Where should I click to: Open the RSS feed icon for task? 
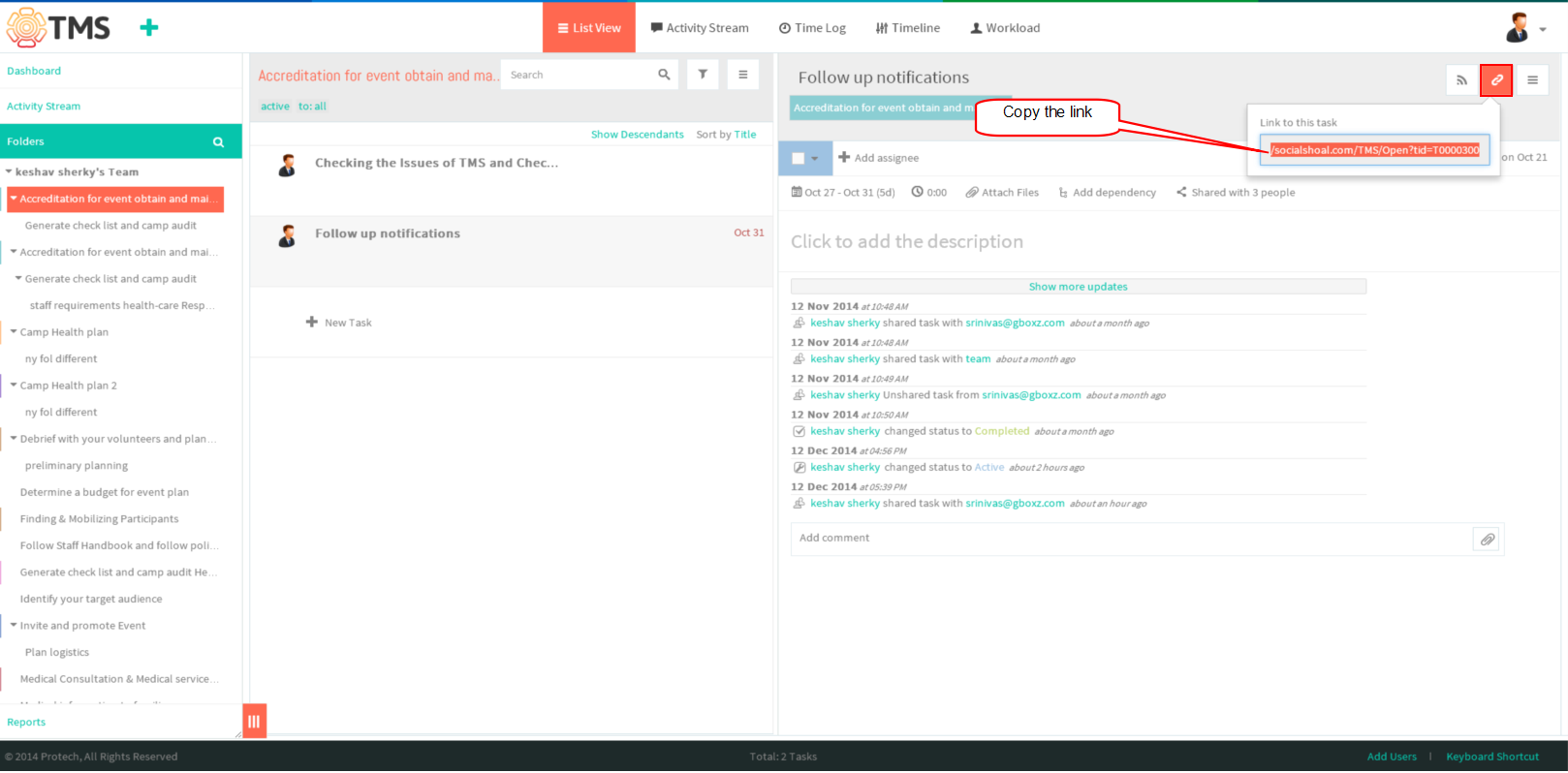1461,80
